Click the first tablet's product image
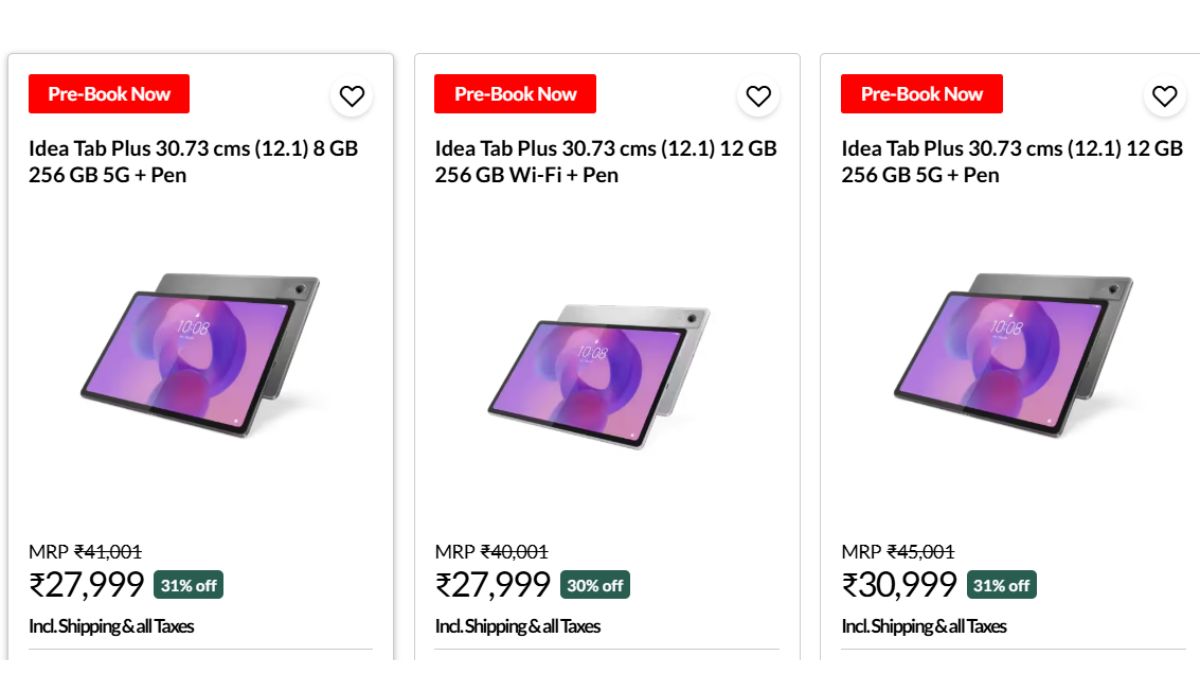1200x675 pixels. tap(200, 360)
